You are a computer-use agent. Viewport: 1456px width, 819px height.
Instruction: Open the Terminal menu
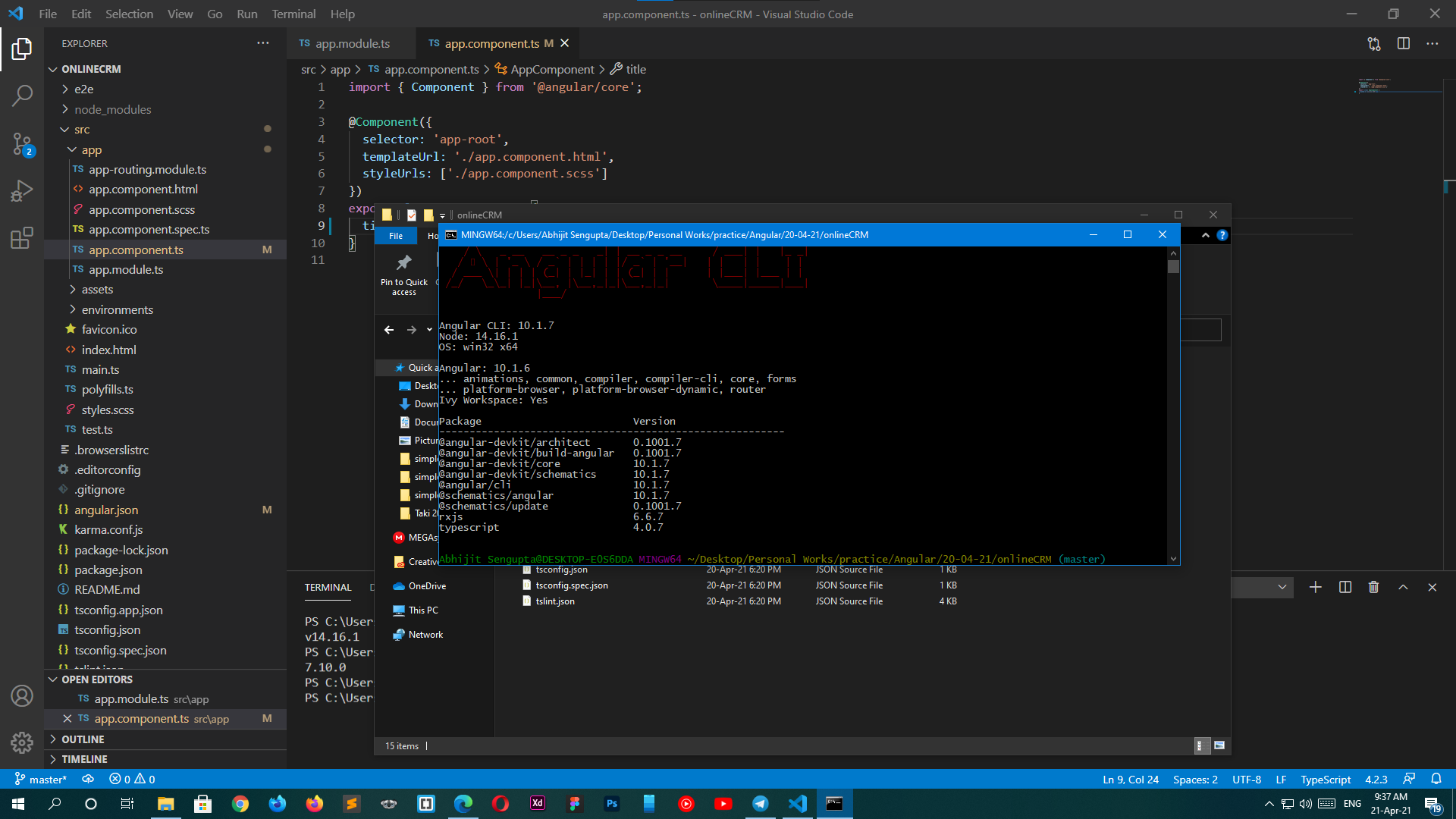click(293, 14)
